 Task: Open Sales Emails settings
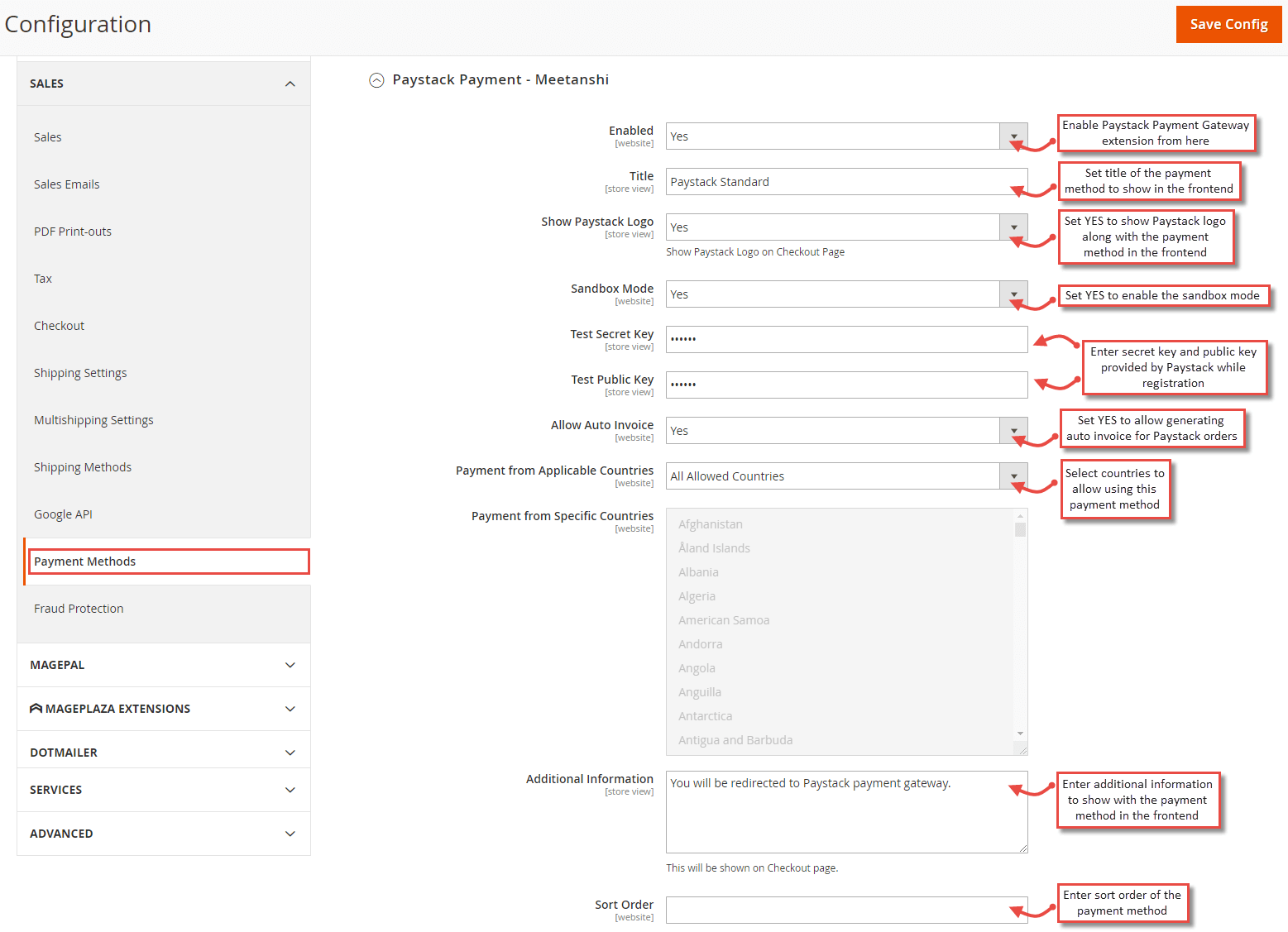(67, 184)
